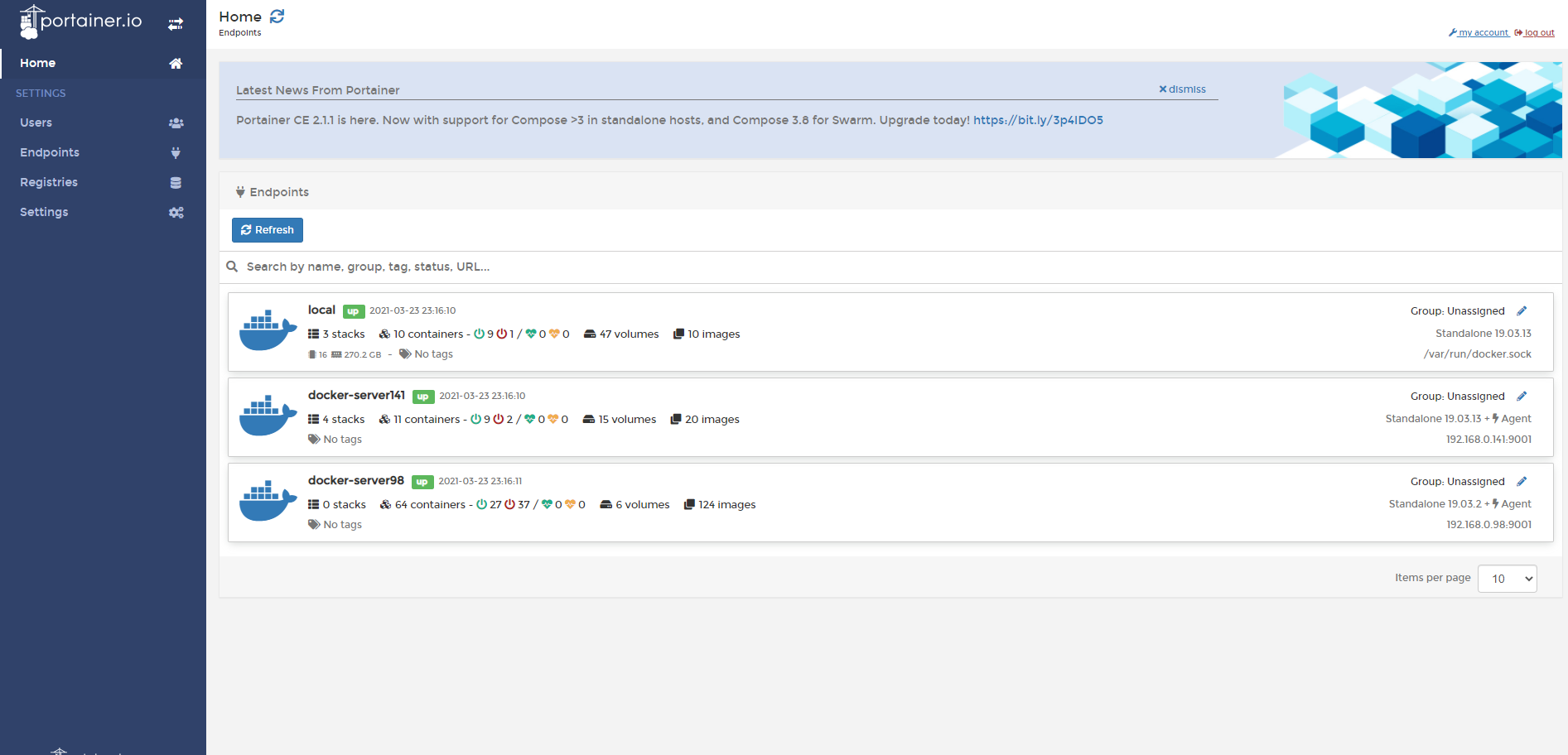Viewport: 1568px width, 755px height.
Task: Toggle the sidebar collapse arrows icon
Action: point(176,24)
